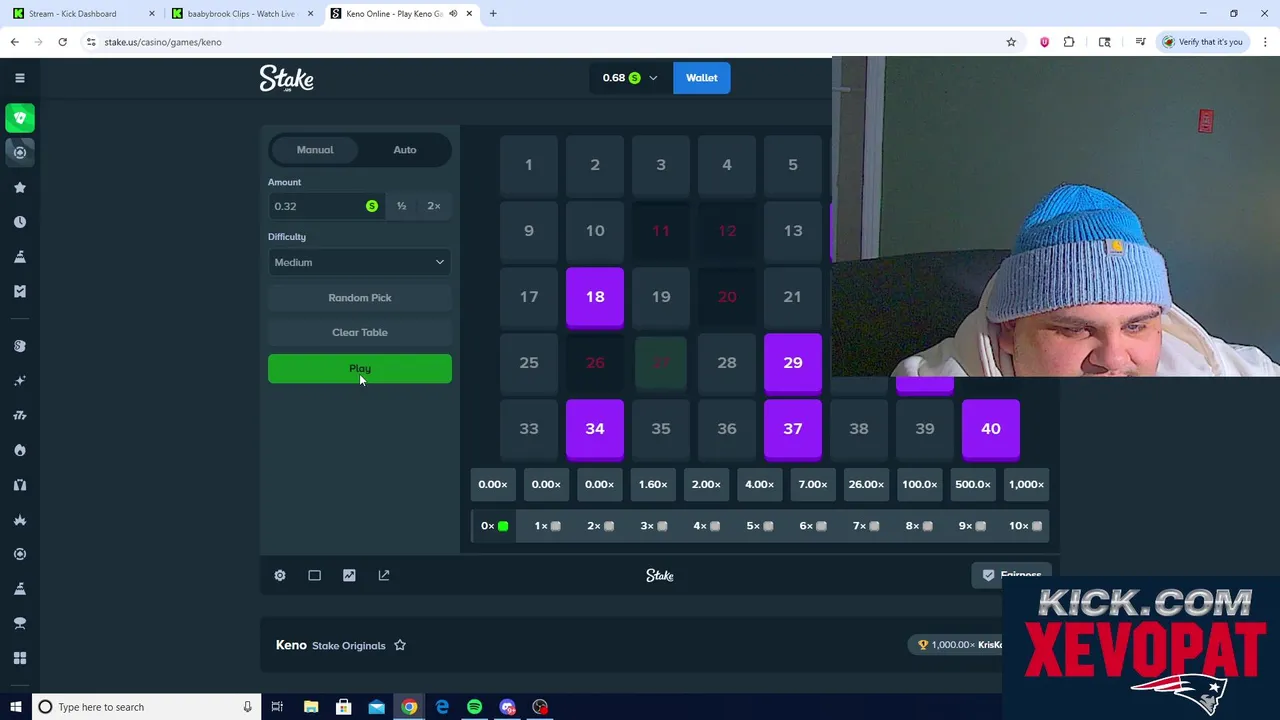This screenshot has height=720, width=1280.
Task: Go back in the browser
Action: (x=14, y=42)
